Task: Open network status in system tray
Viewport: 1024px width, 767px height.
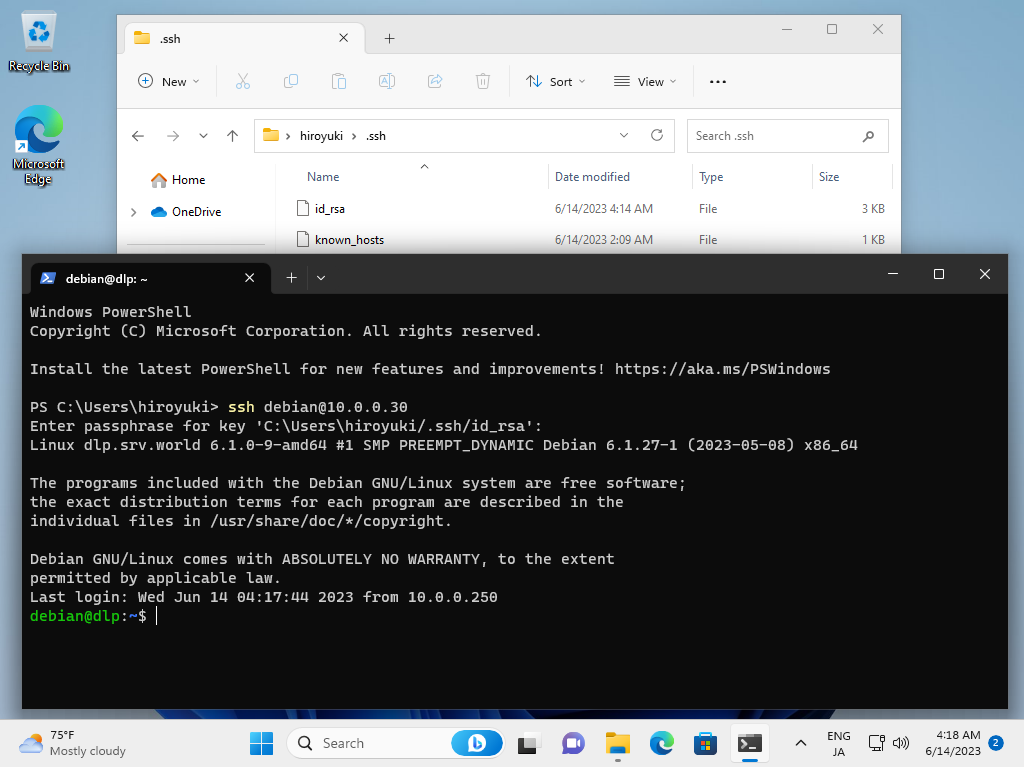Action: click(x=876, y=743)
